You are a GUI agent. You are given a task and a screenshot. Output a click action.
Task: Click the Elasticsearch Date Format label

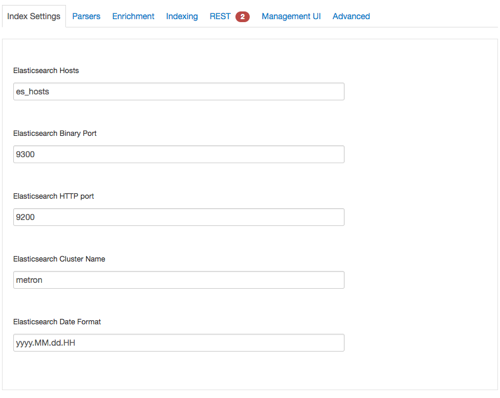point(57,322)
